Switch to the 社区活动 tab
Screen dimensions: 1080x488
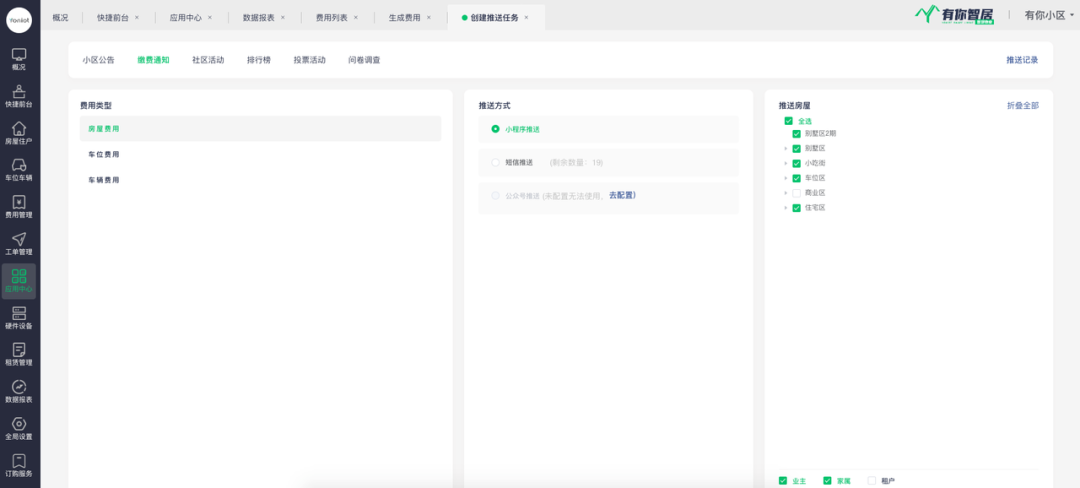click(x=208, y=60)
